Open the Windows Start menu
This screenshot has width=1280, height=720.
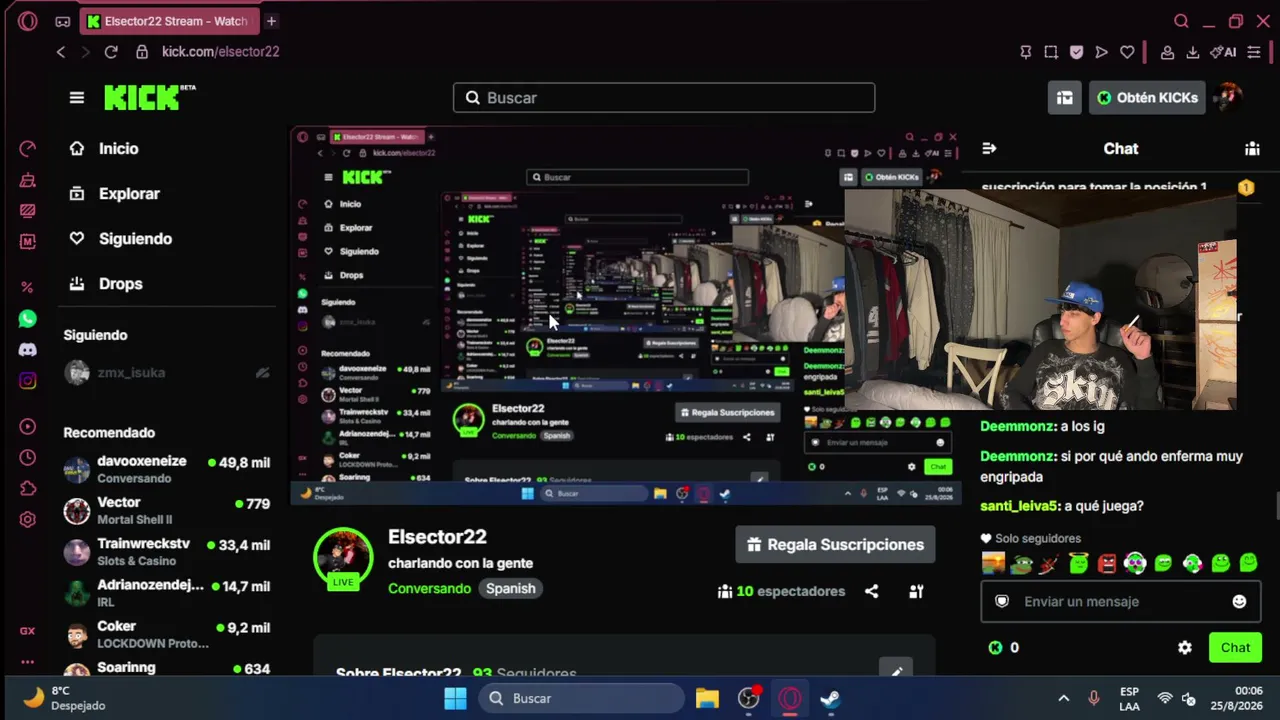tap(455, 698)
